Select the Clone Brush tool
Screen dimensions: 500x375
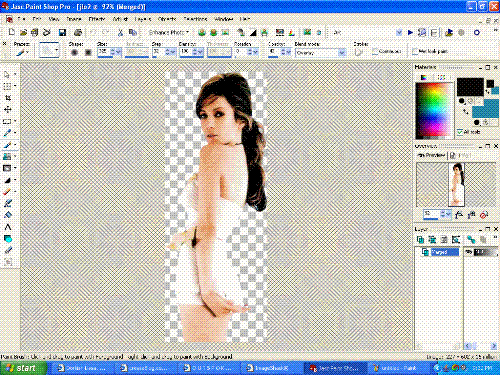pyautogui.click(x=7, y=156)
